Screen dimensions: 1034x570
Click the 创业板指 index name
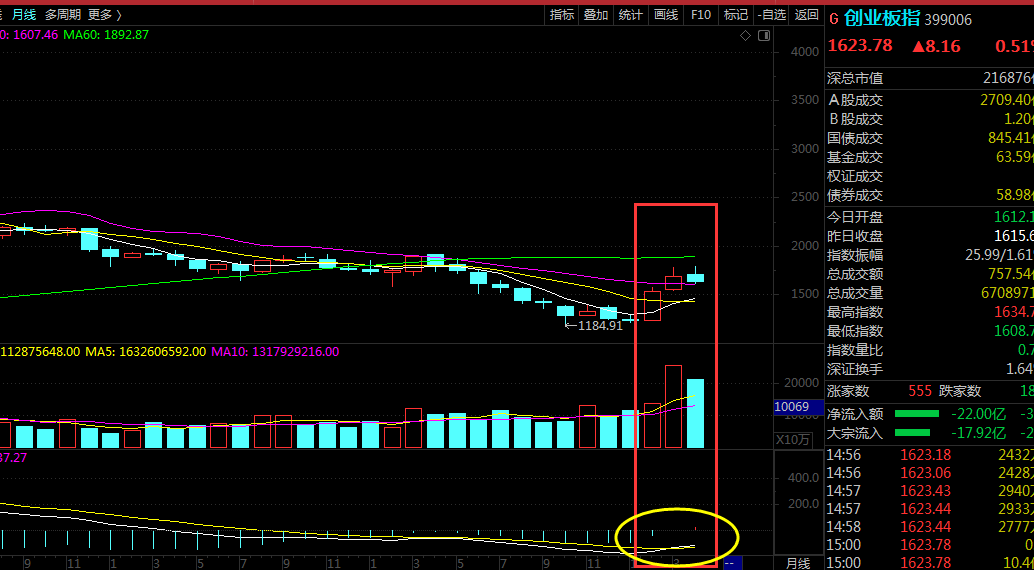click(x=882, y=18)
